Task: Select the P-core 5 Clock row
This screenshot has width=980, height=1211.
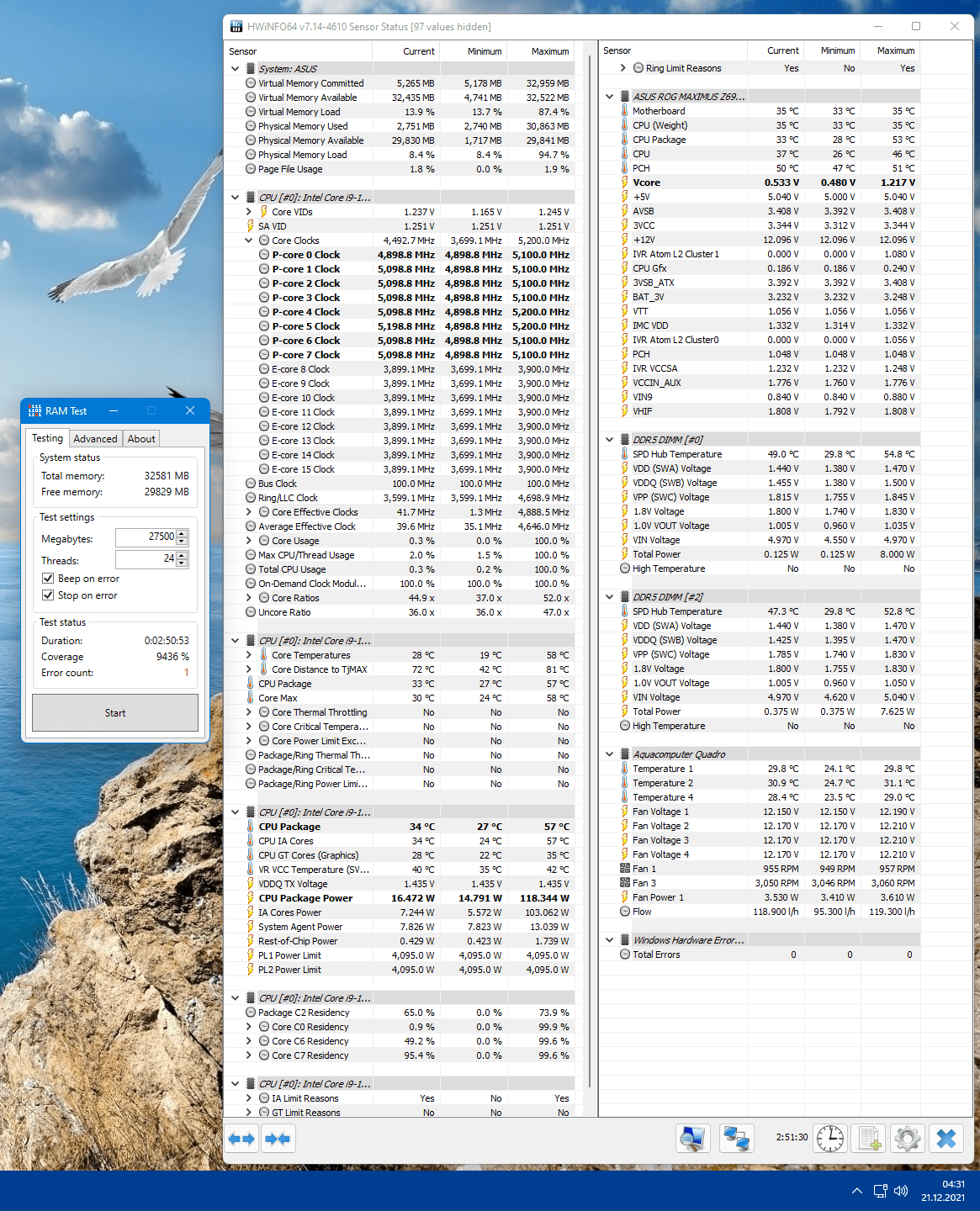Action: tap(400, 326)
